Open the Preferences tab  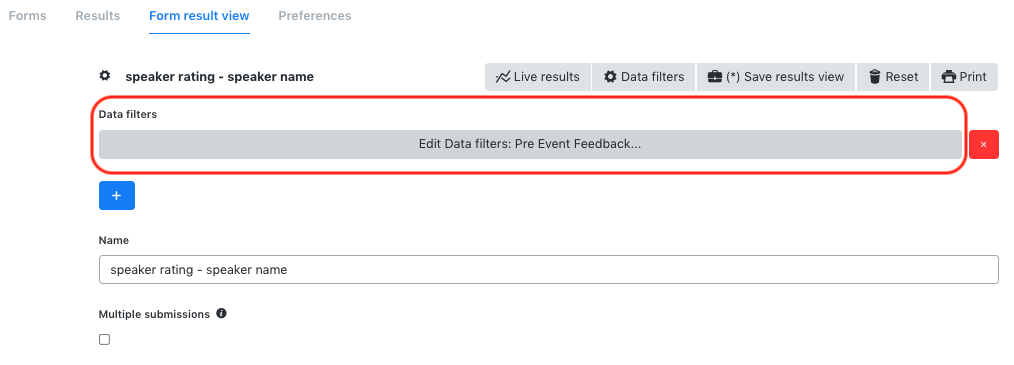point(315,16)
